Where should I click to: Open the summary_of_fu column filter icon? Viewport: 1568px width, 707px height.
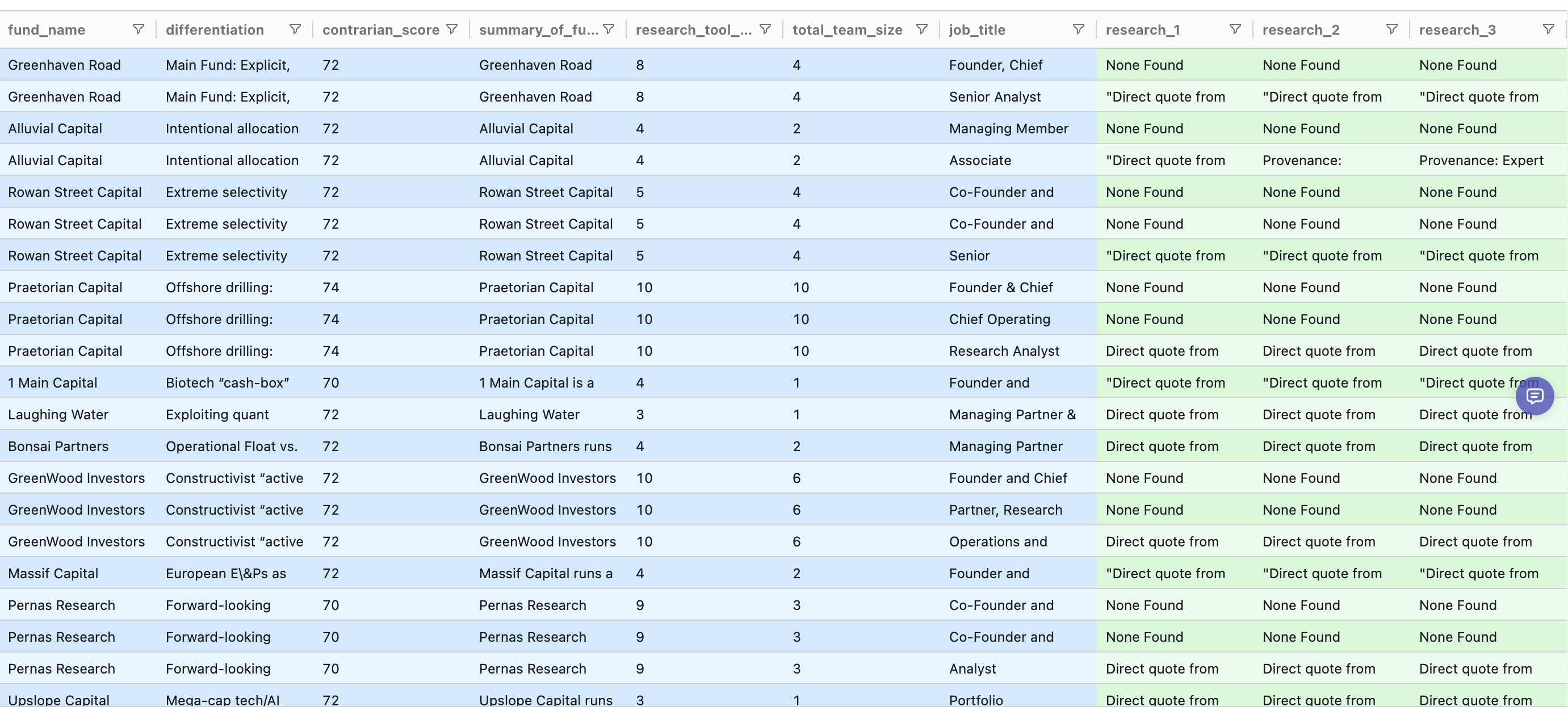point(609,28)
